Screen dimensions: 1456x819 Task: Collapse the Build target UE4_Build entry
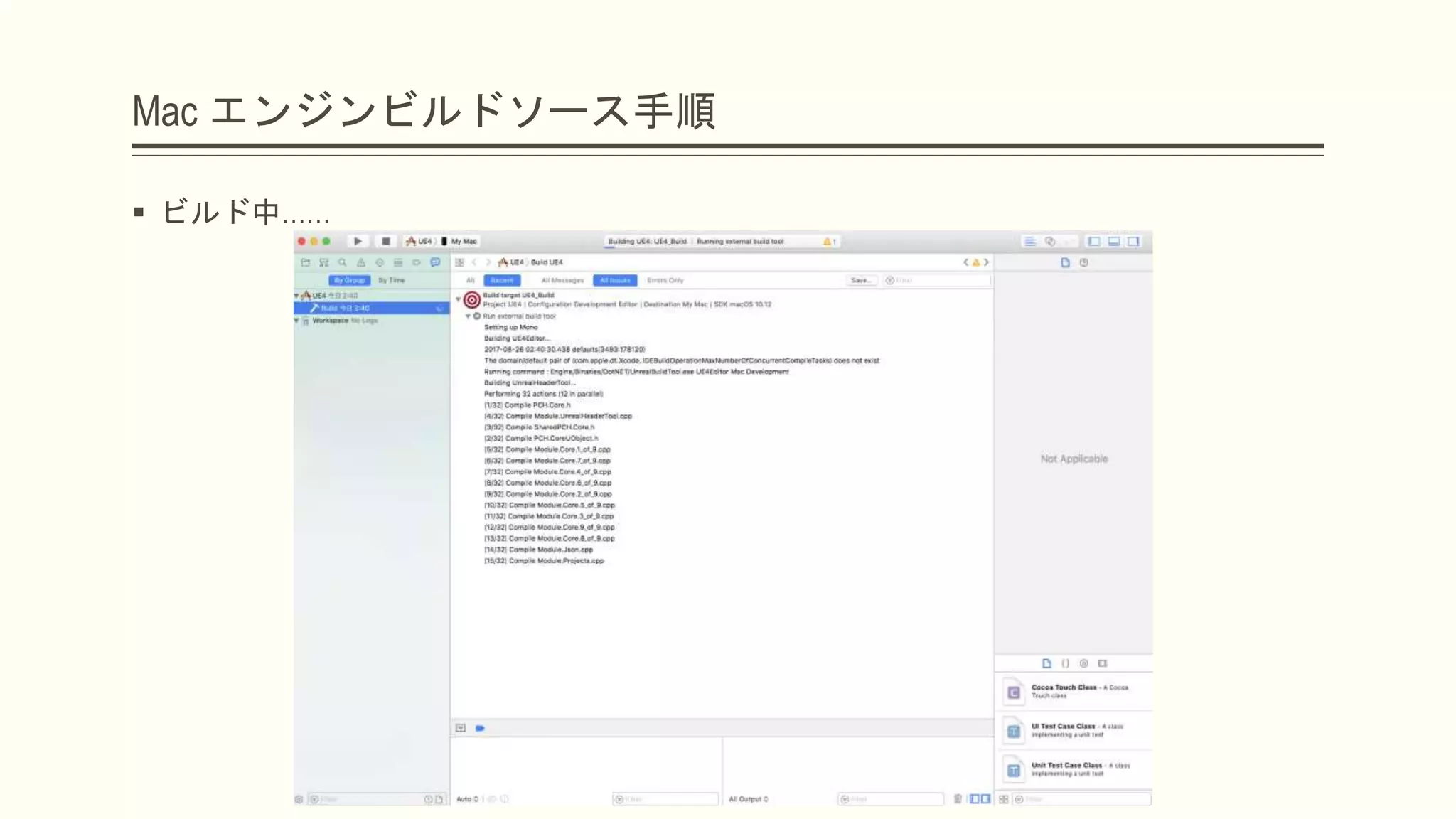pos(459,299)
